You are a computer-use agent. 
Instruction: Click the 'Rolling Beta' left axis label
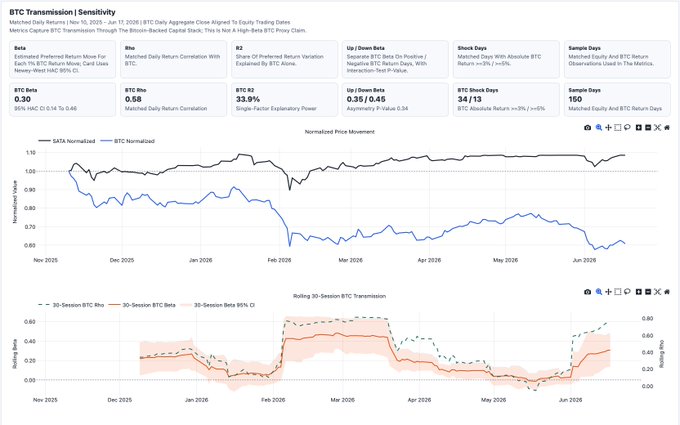(15, 354)
